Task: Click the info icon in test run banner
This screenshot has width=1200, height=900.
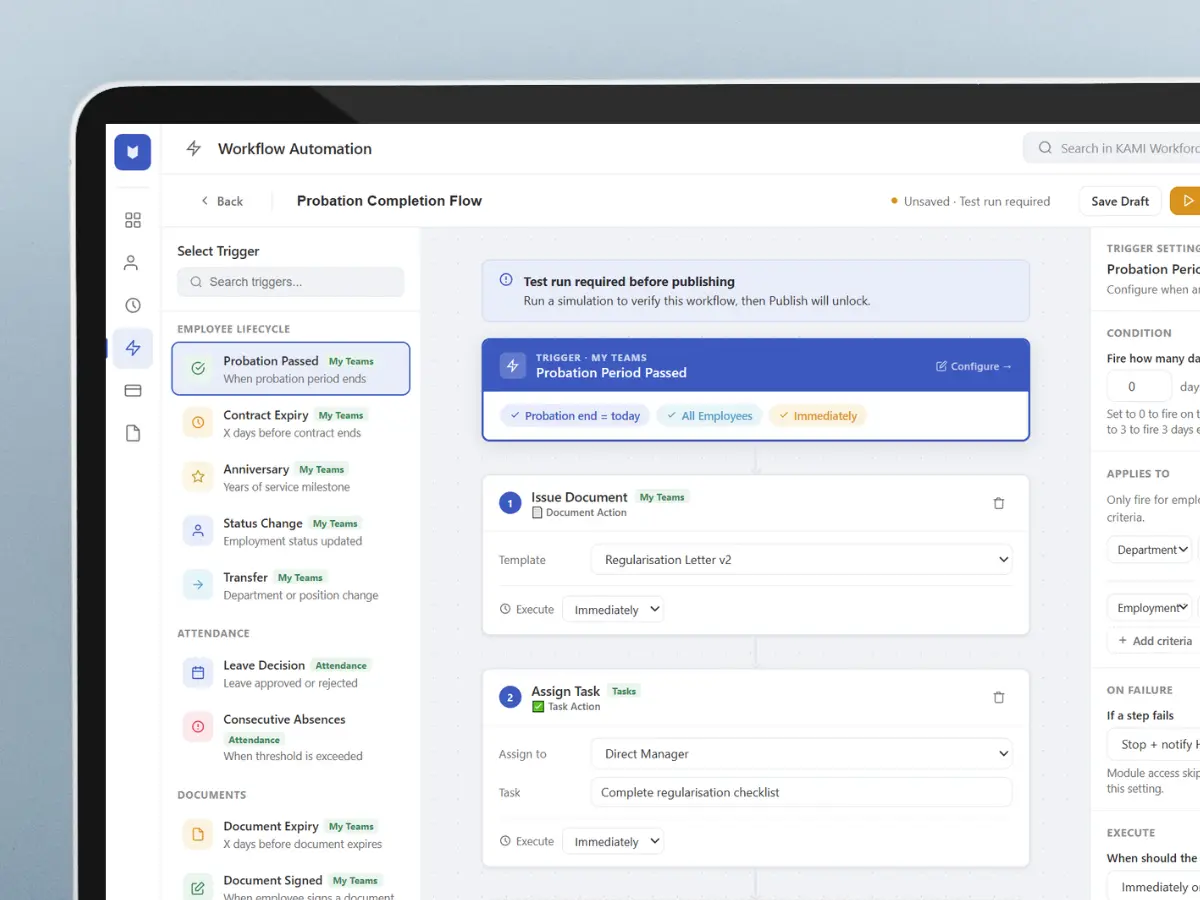Action: 506,281
